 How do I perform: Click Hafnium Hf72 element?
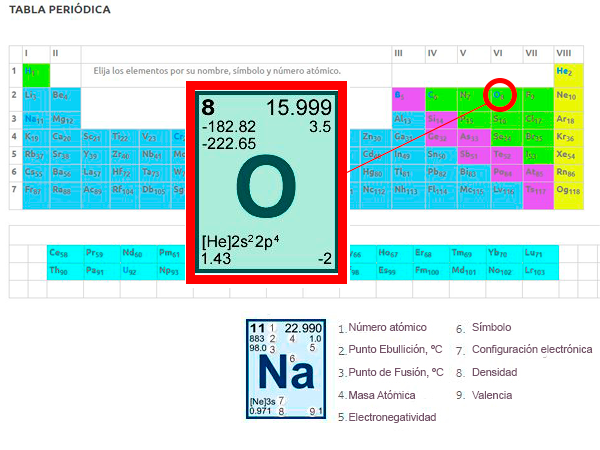click(125, 173)
